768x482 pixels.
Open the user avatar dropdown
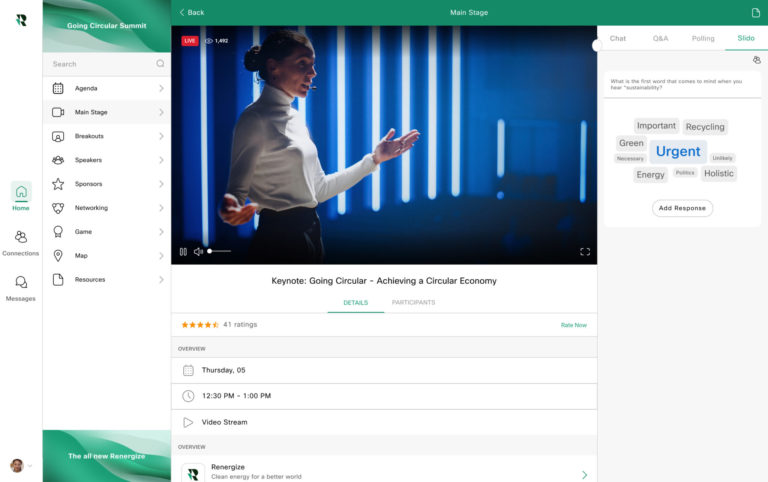(x=20, y=465)
